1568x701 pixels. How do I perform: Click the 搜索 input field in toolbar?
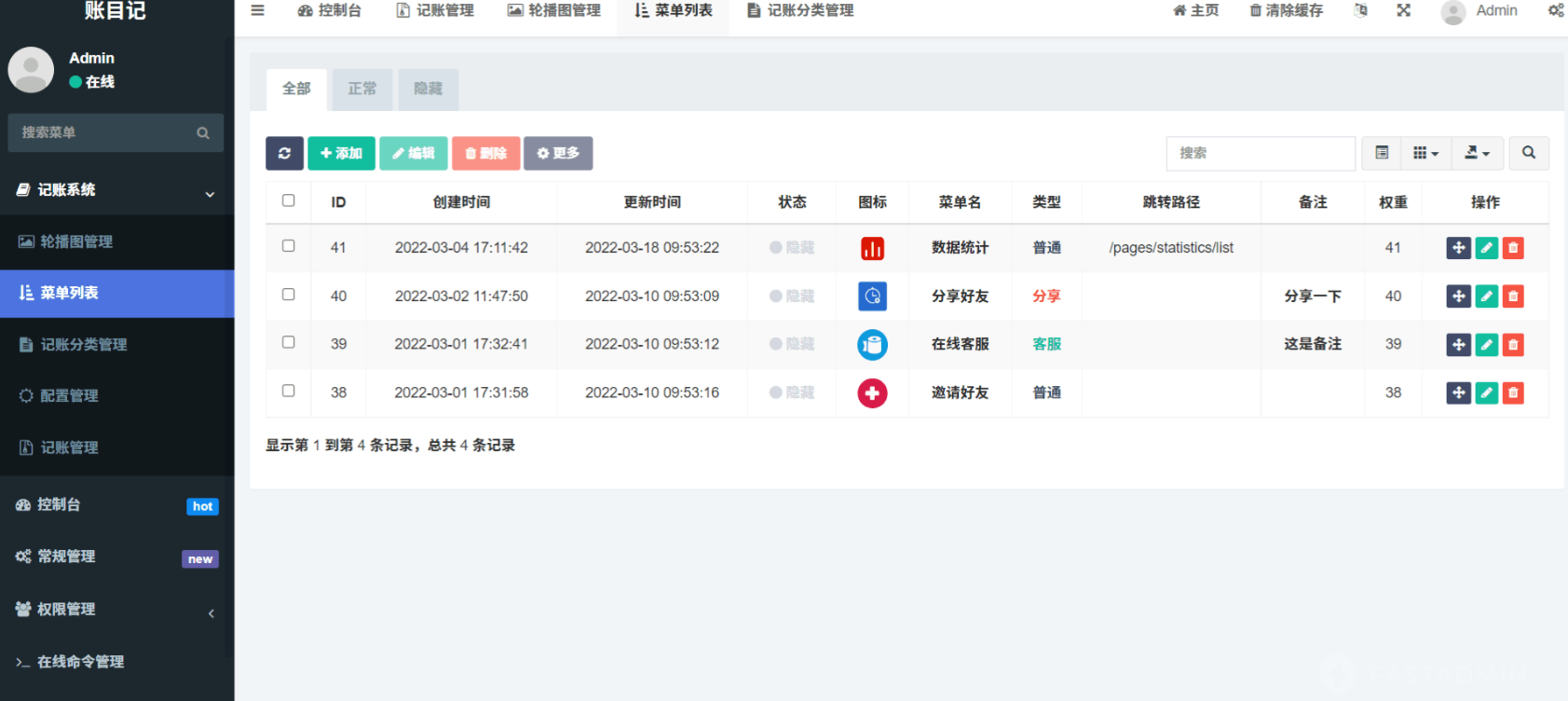pyautogui.click(x=1260, y=153)
